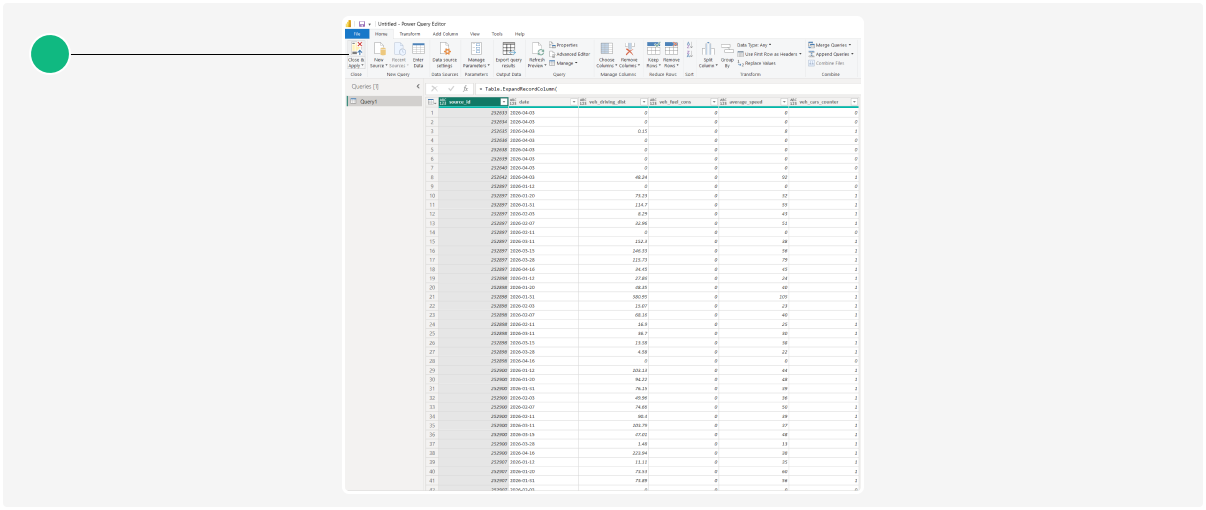Select Query1 in the Queries pane
The height and width of the screenshot is (510, 1206).
point(384,102)
